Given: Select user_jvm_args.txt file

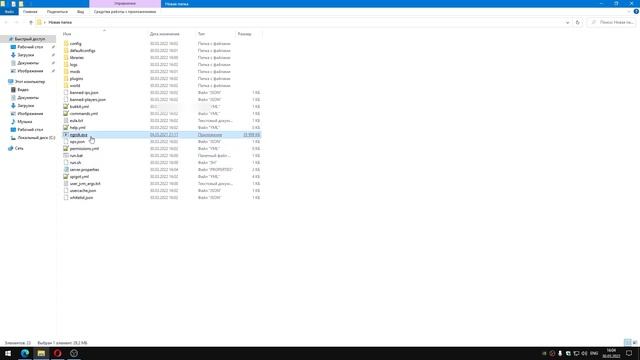Looking at the screenshot, I should tap(85, 184).
